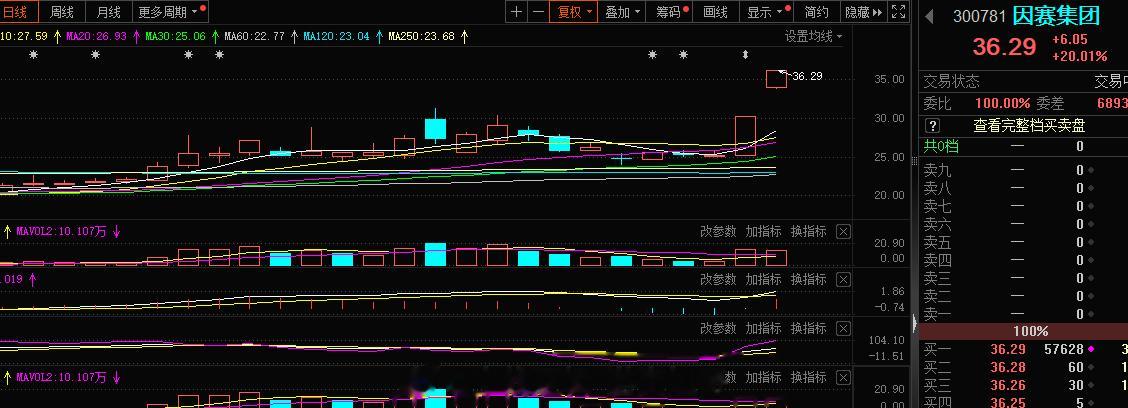Open the 设置均线 moving average settings dropdown

tap(813, 36)
